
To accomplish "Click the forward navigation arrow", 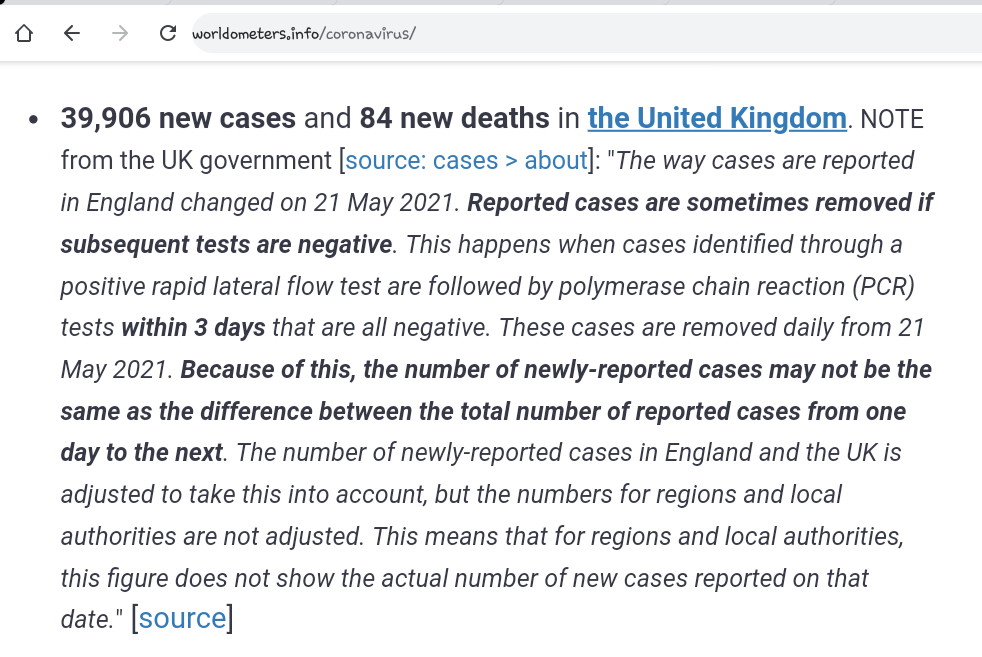I will point(120,34).
